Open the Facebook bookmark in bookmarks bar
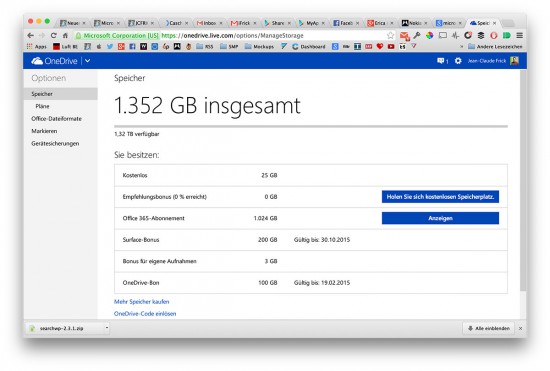This screenshot has height=371, width=550. 132,46
